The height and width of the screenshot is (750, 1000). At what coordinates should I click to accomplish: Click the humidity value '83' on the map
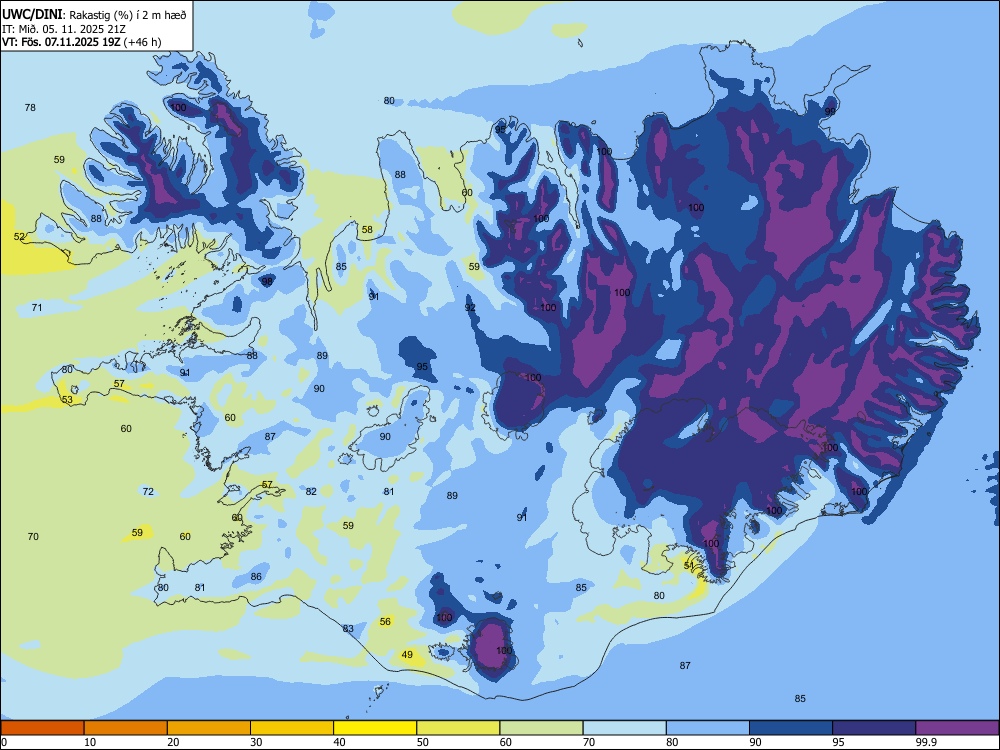pos(348,629)
